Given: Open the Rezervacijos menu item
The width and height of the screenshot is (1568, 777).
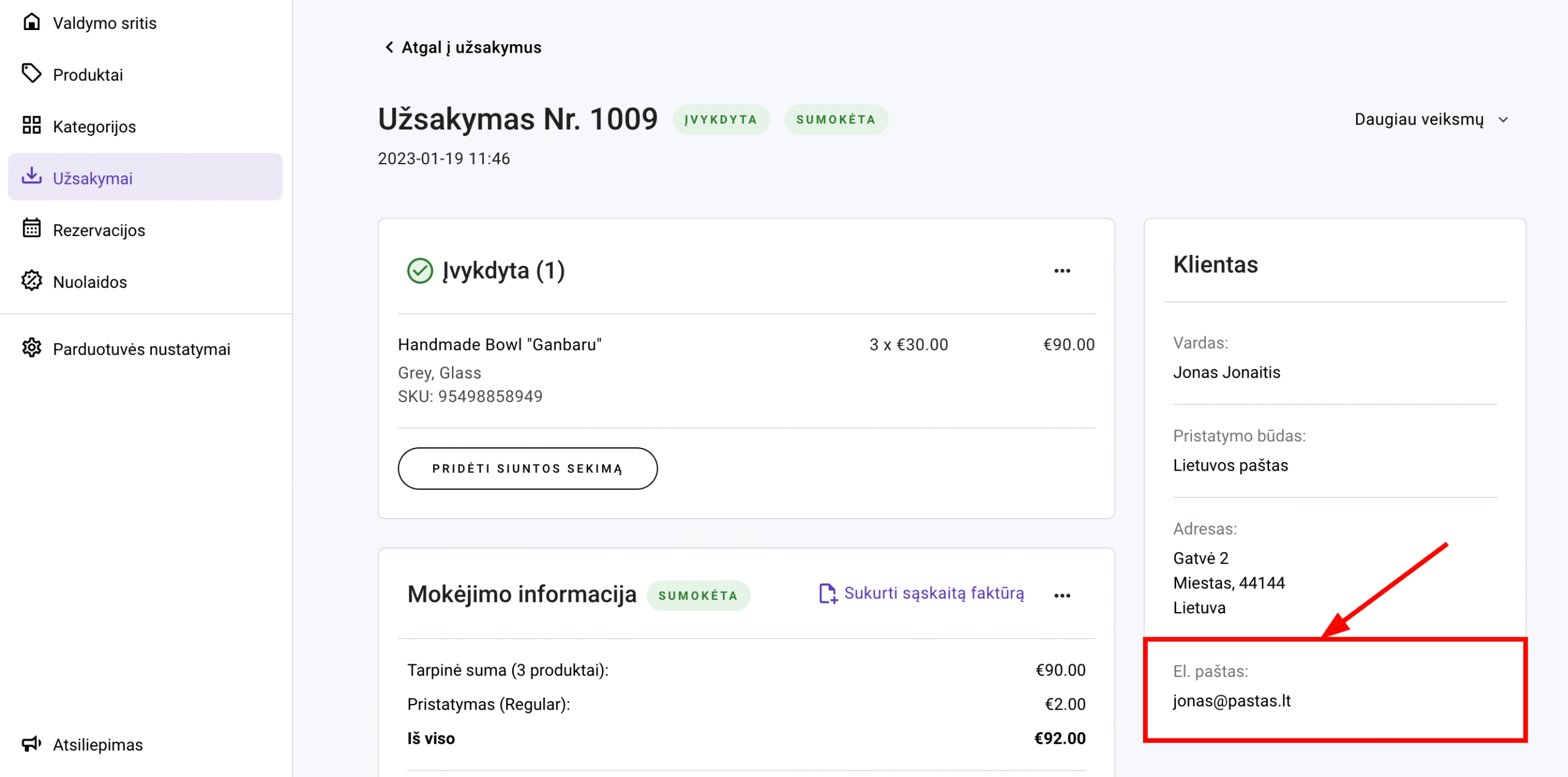Looking at the screenshot, I should click(99, 230).
